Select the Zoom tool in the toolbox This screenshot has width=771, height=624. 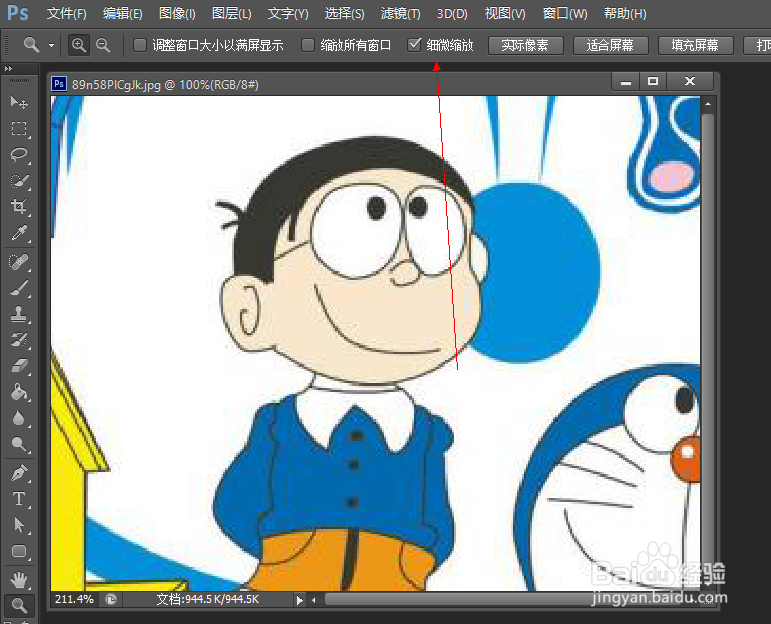[x=19, y=605]
